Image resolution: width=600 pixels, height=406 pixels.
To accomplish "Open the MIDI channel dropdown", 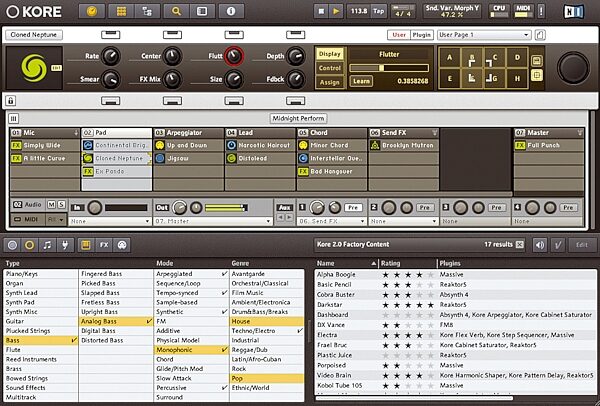I will click(56, 220).
